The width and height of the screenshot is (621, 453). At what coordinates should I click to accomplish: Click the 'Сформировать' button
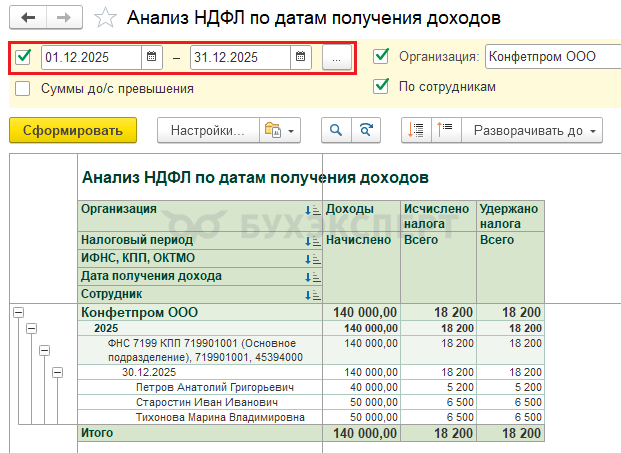[72, 130]
